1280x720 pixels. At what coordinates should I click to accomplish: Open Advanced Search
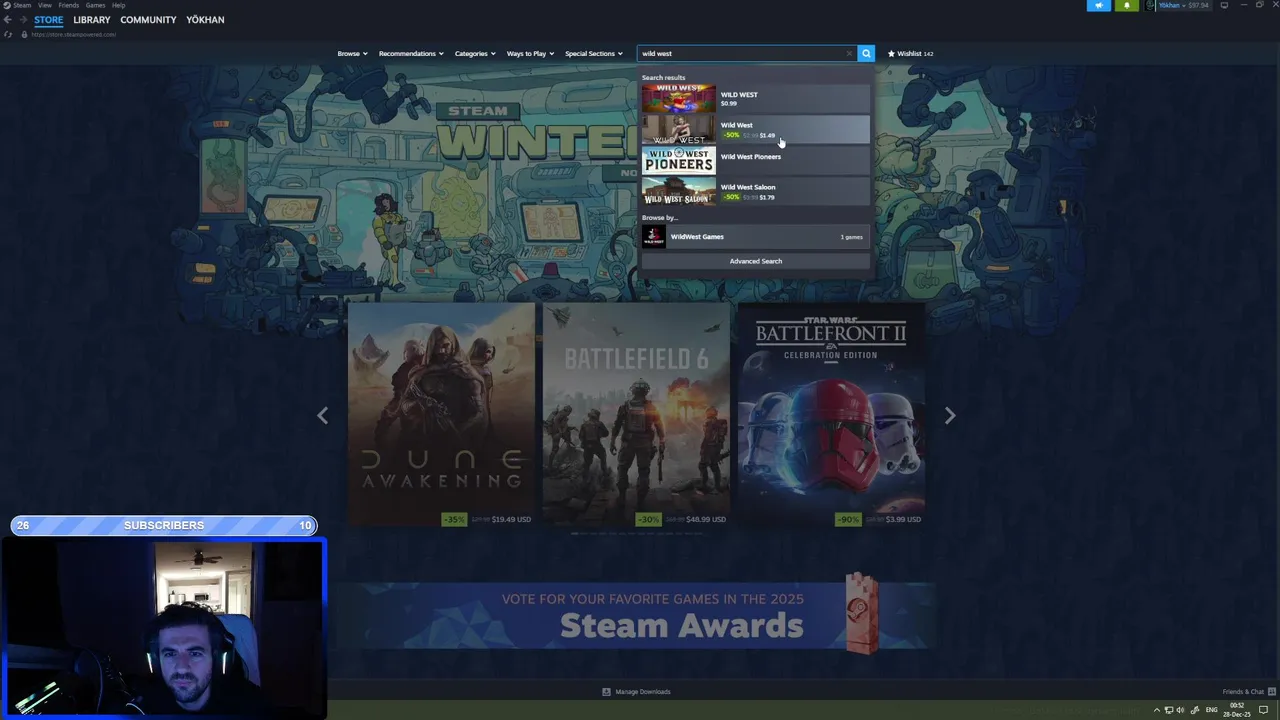[756, 261]
